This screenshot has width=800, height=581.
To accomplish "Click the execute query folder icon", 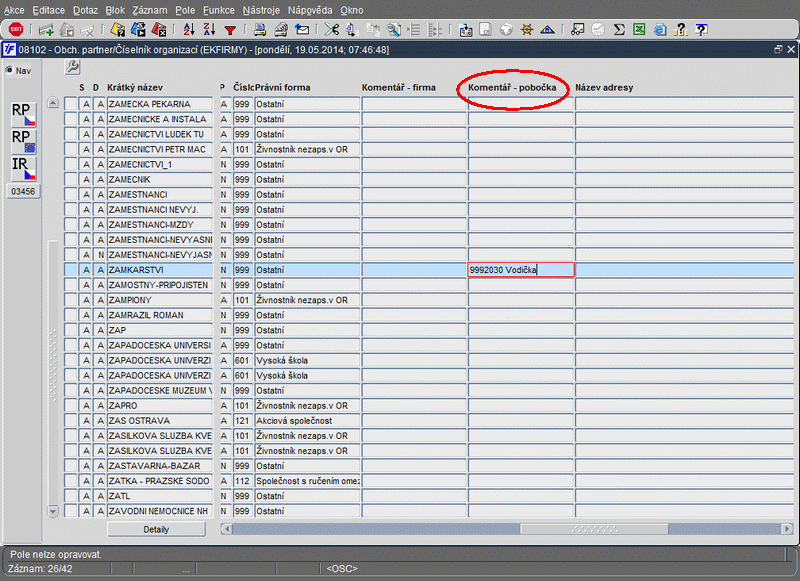I will [x=138, y=30].
